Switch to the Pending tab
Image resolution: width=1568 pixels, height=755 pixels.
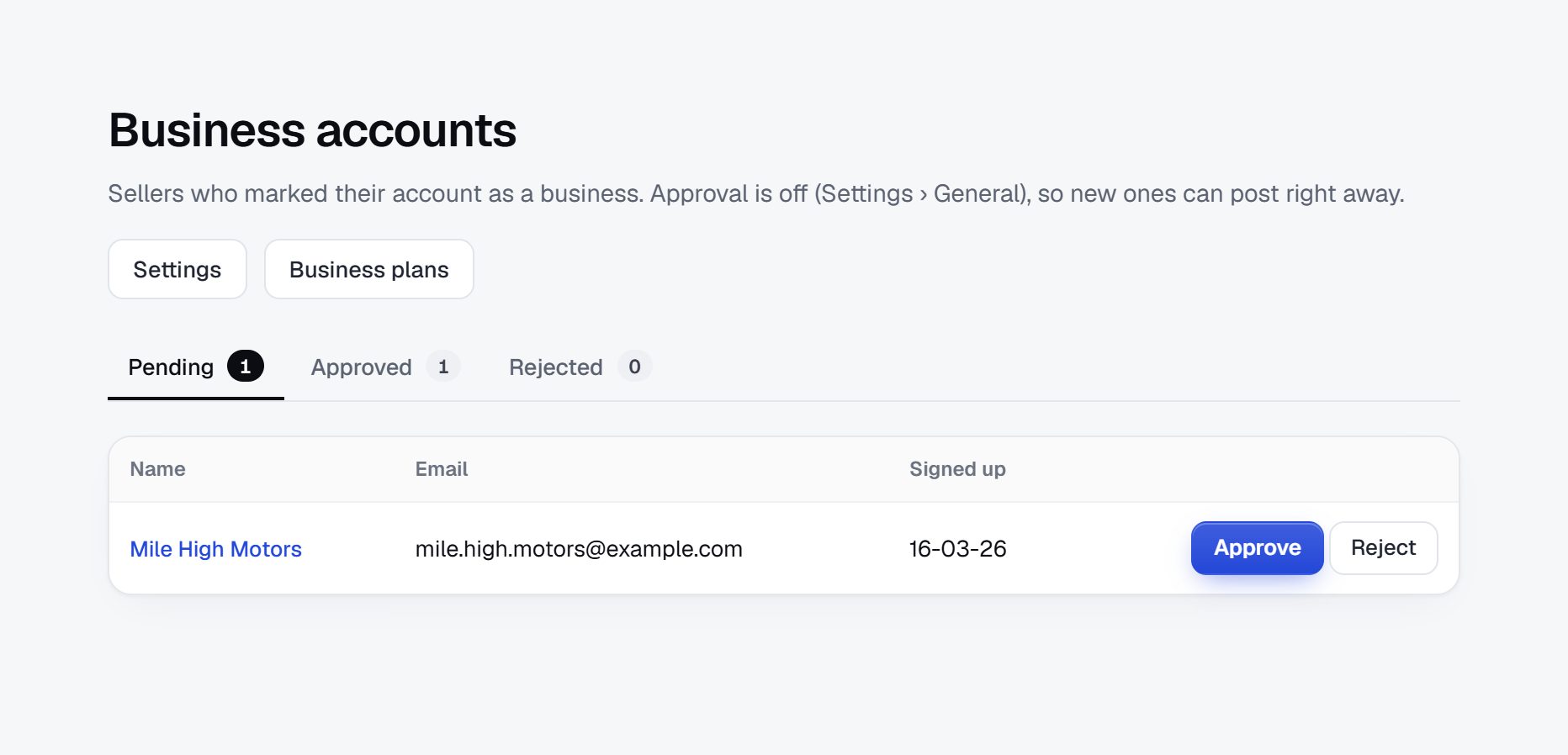pyautogui.click(x=196, y=367)
